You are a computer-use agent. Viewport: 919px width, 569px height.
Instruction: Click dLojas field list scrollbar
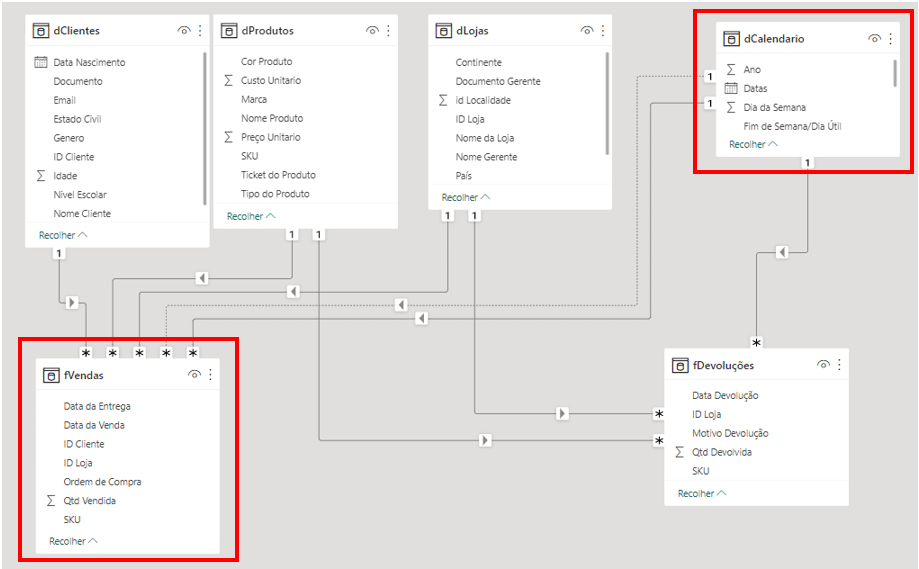click(607, 104)
